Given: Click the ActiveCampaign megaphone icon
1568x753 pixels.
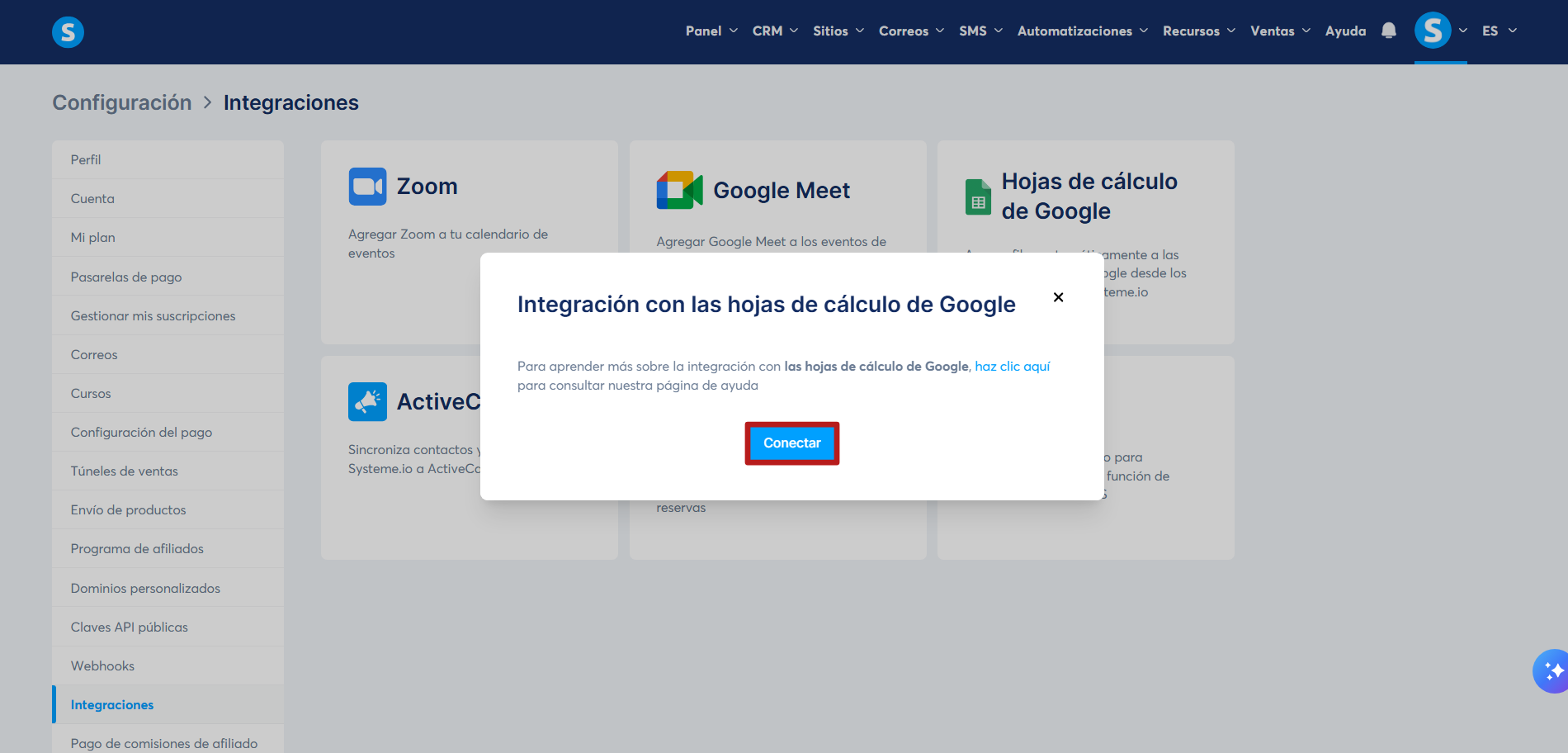Looking at the screenshot, I should (367, 402).
